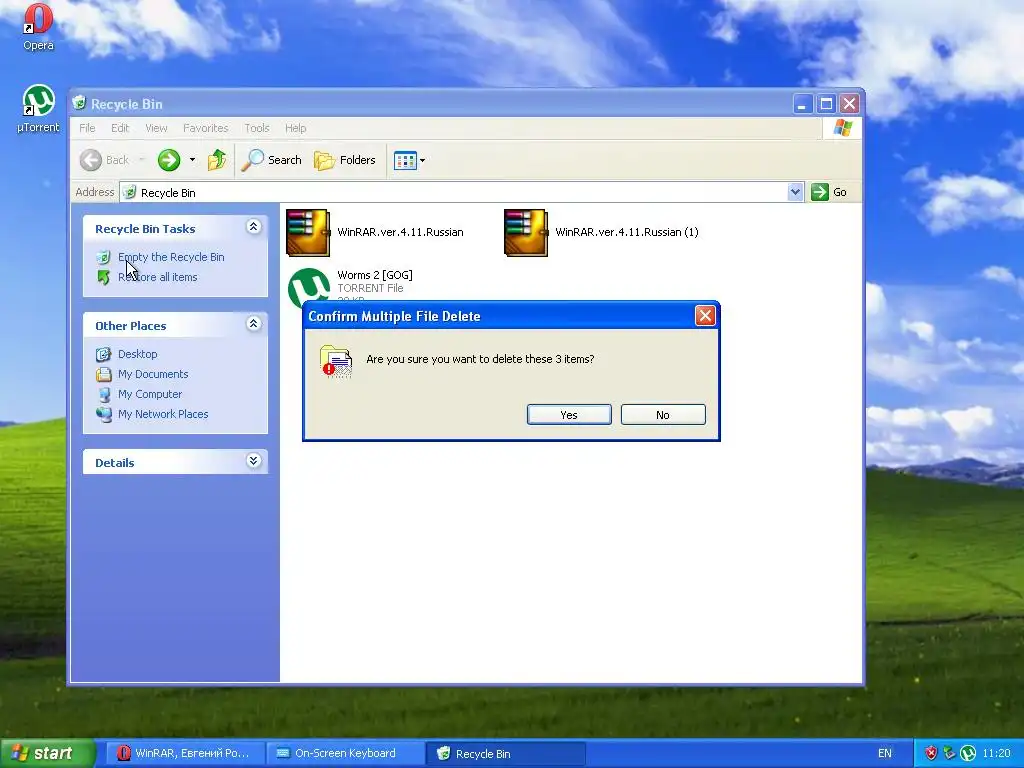The image size is (1024, 768).
Task: Open the View menu
Action: pos(156,128)
